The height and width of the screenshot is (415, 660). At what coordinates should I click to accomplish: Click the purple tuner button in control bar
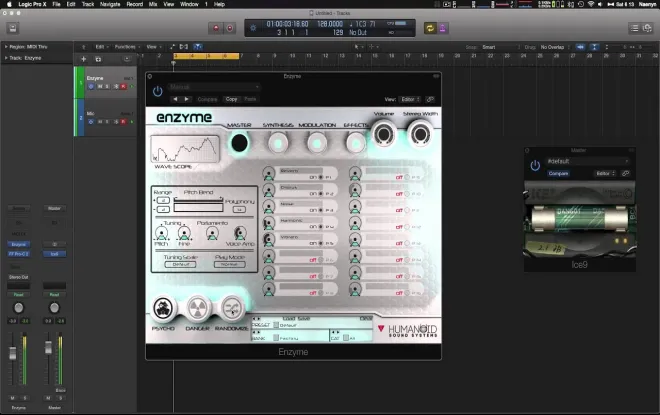tap(442, 28)
